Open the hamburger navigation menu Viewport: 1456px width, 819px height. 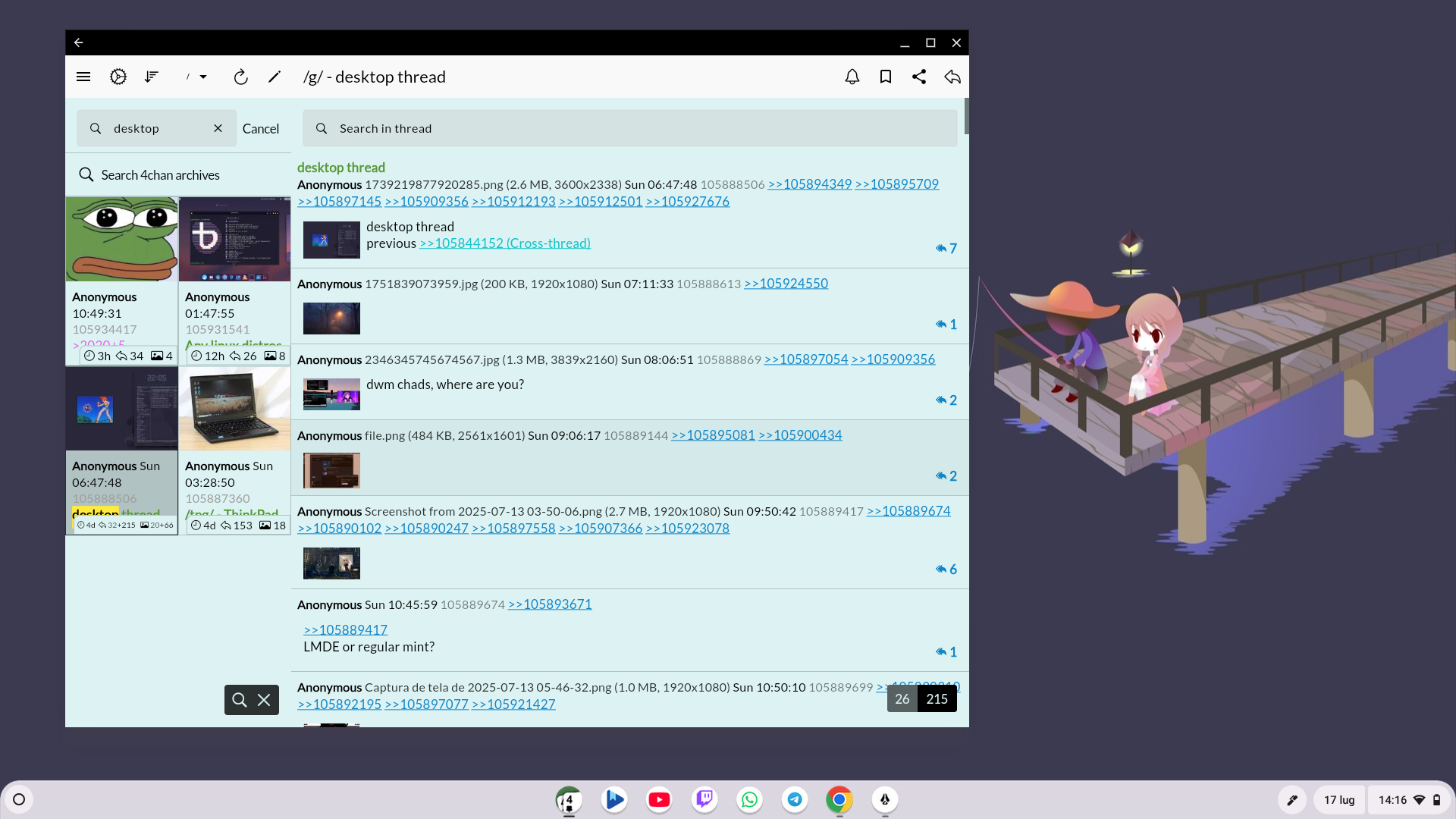(x=83, y=77)
